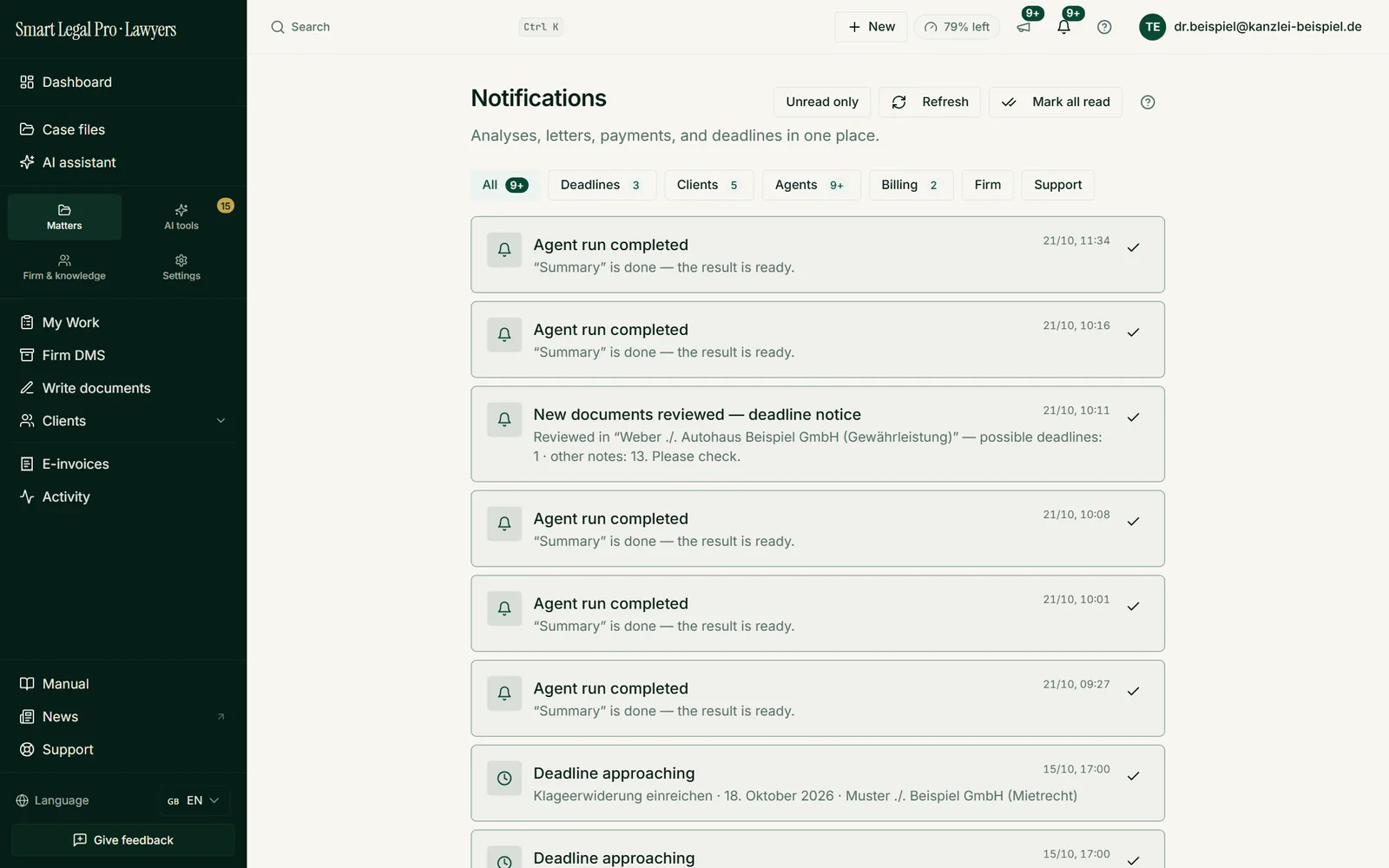1389x868 pixels.
Task: Select the AI tools section icon
Action: [x=181, y=217]
